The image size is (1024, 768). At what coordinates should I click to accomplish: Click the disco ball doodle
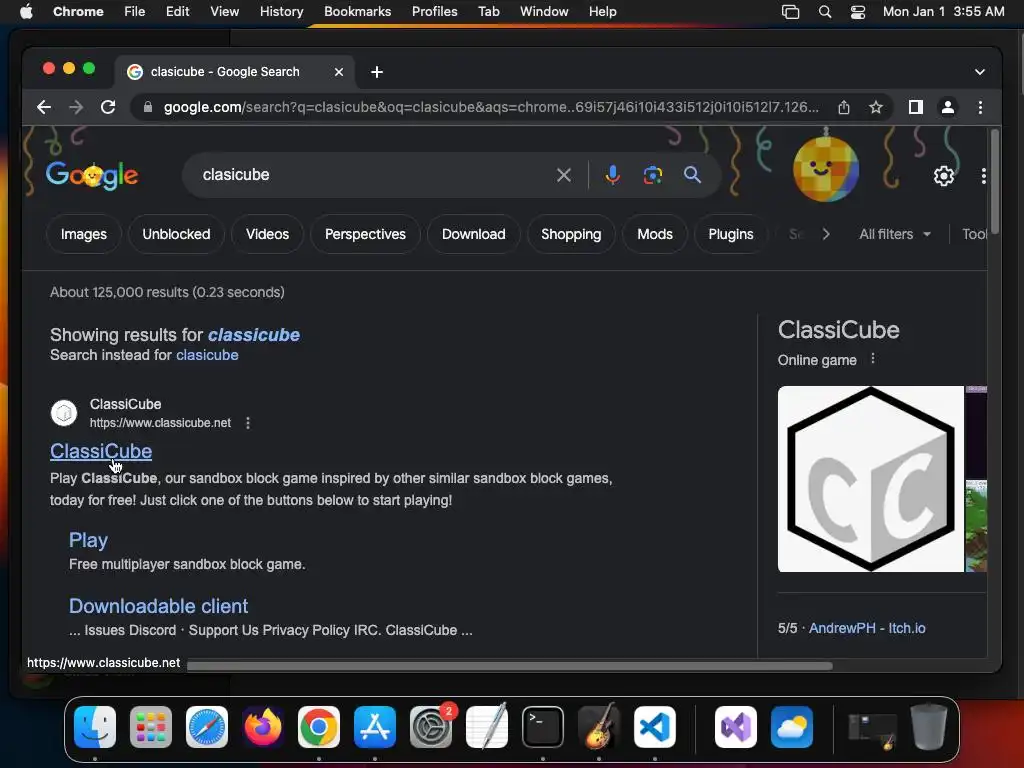pos(825,168)
